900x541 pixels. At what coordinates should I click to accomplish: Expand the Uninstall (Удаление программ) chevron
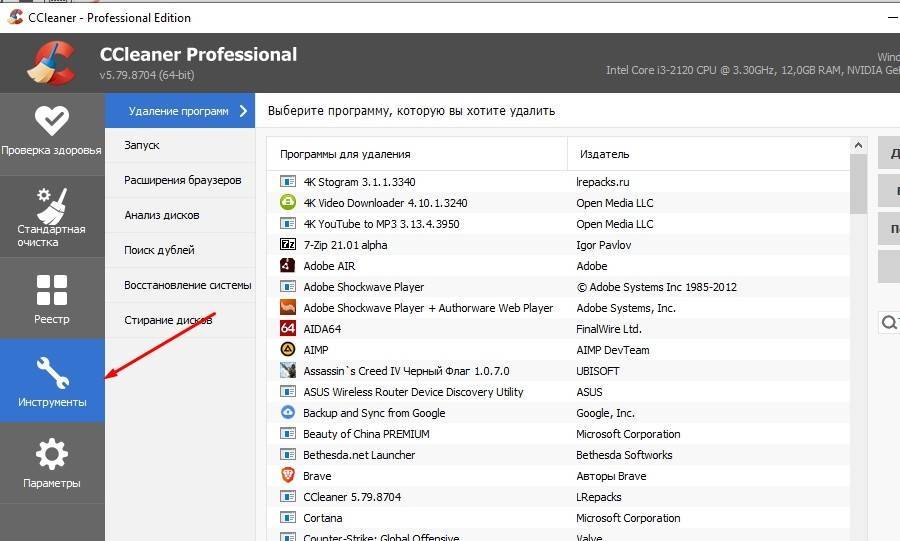[243, 111]
